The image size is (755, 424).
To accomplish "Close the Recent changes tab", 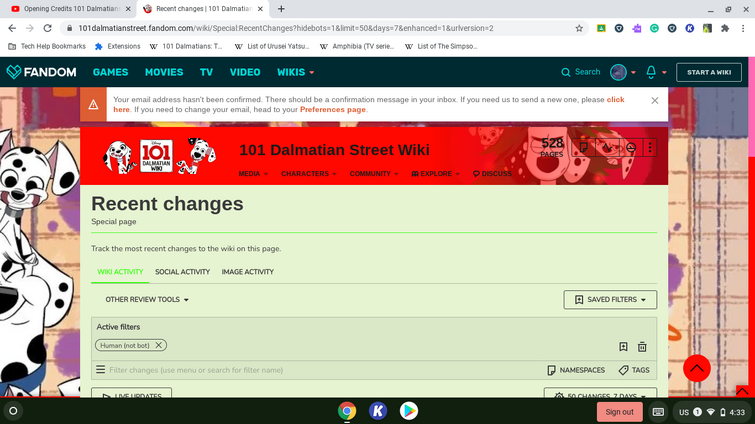I will pos(260,9).
